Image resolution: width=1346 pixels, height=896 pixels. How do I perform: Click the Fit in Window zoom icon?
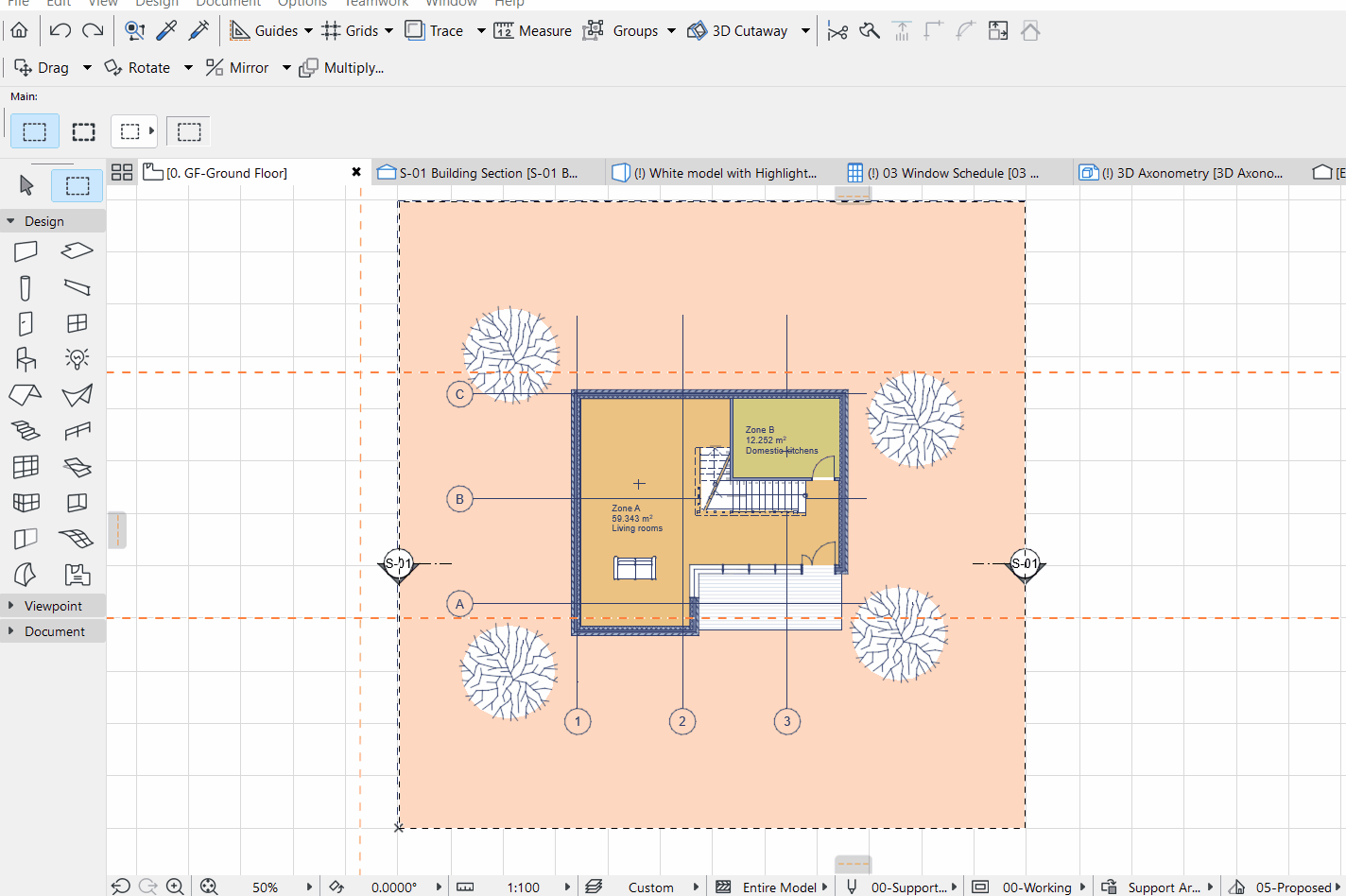209,887
